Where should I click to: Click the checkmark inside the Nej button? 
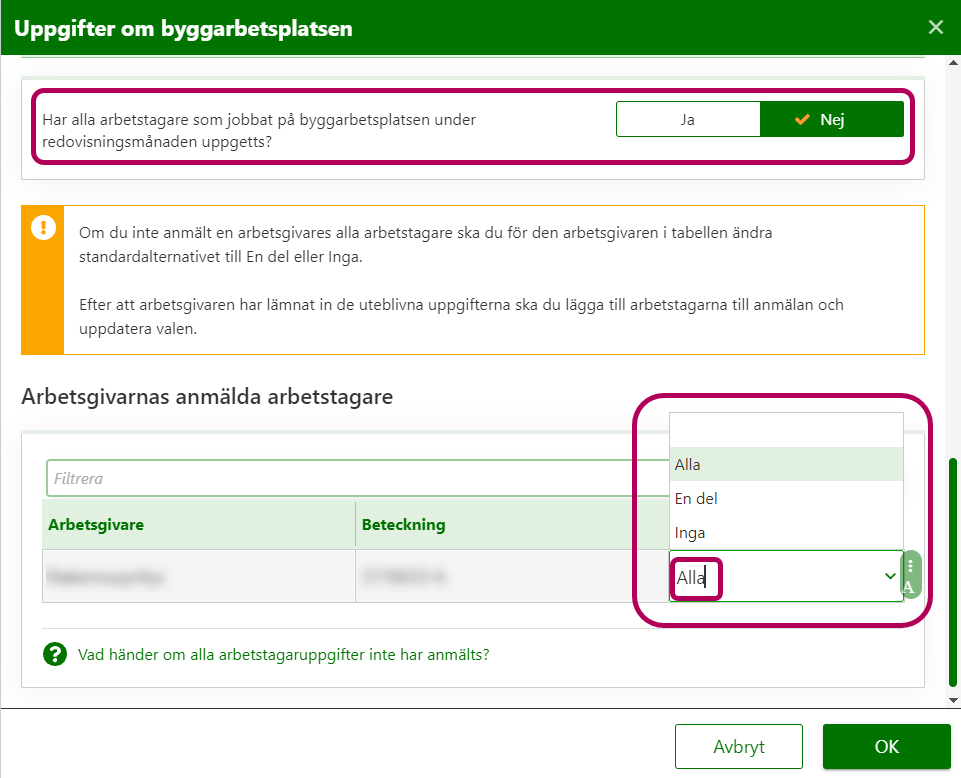coord(801,120)
